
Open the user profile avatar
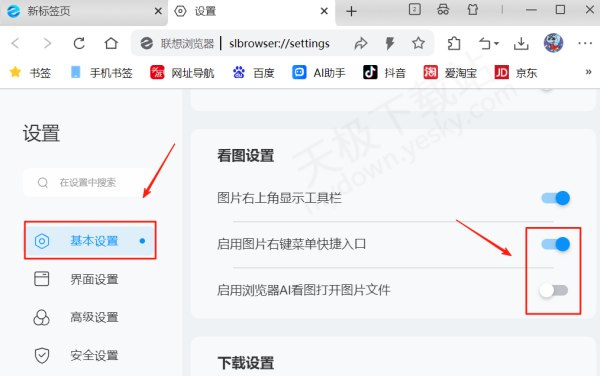pyautogui.click(x=553, y=43)
